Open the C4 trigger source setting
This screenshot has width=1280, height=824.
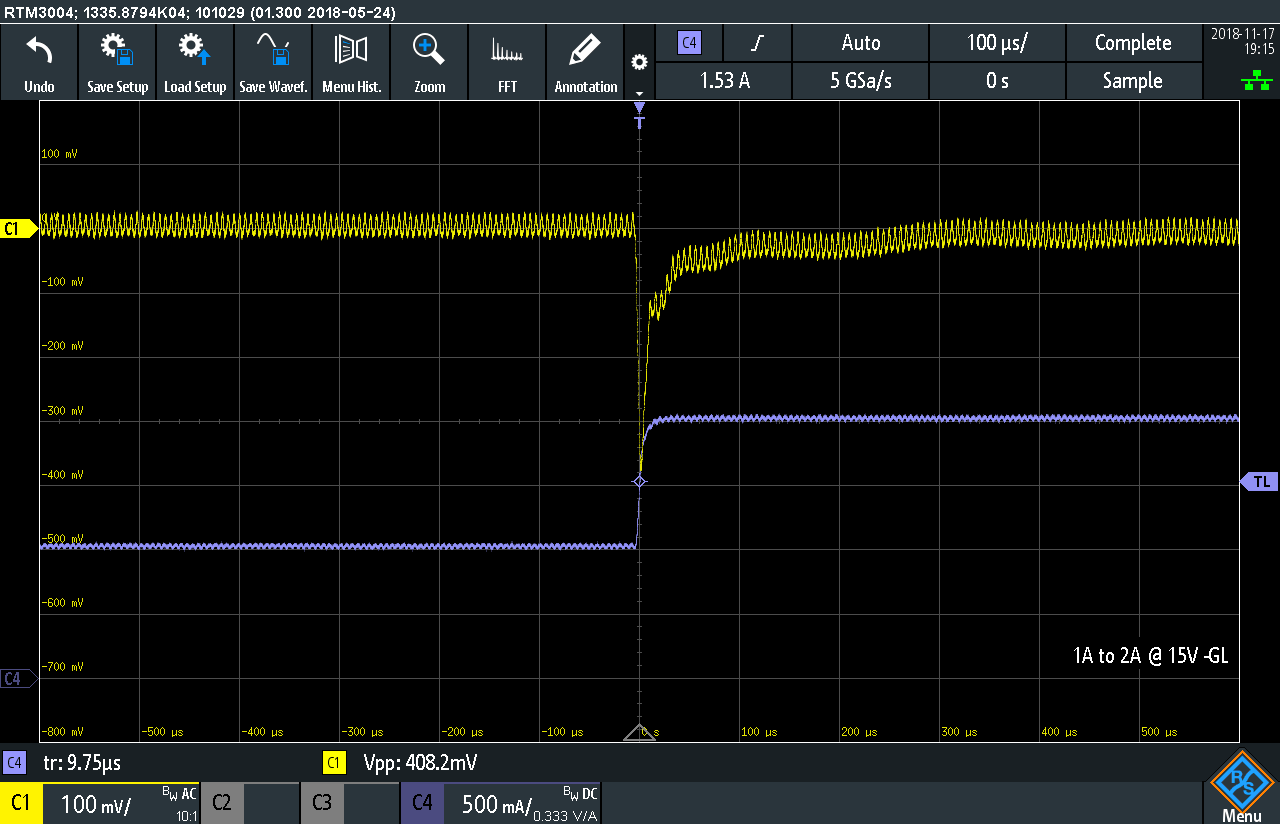coord(689,43)
